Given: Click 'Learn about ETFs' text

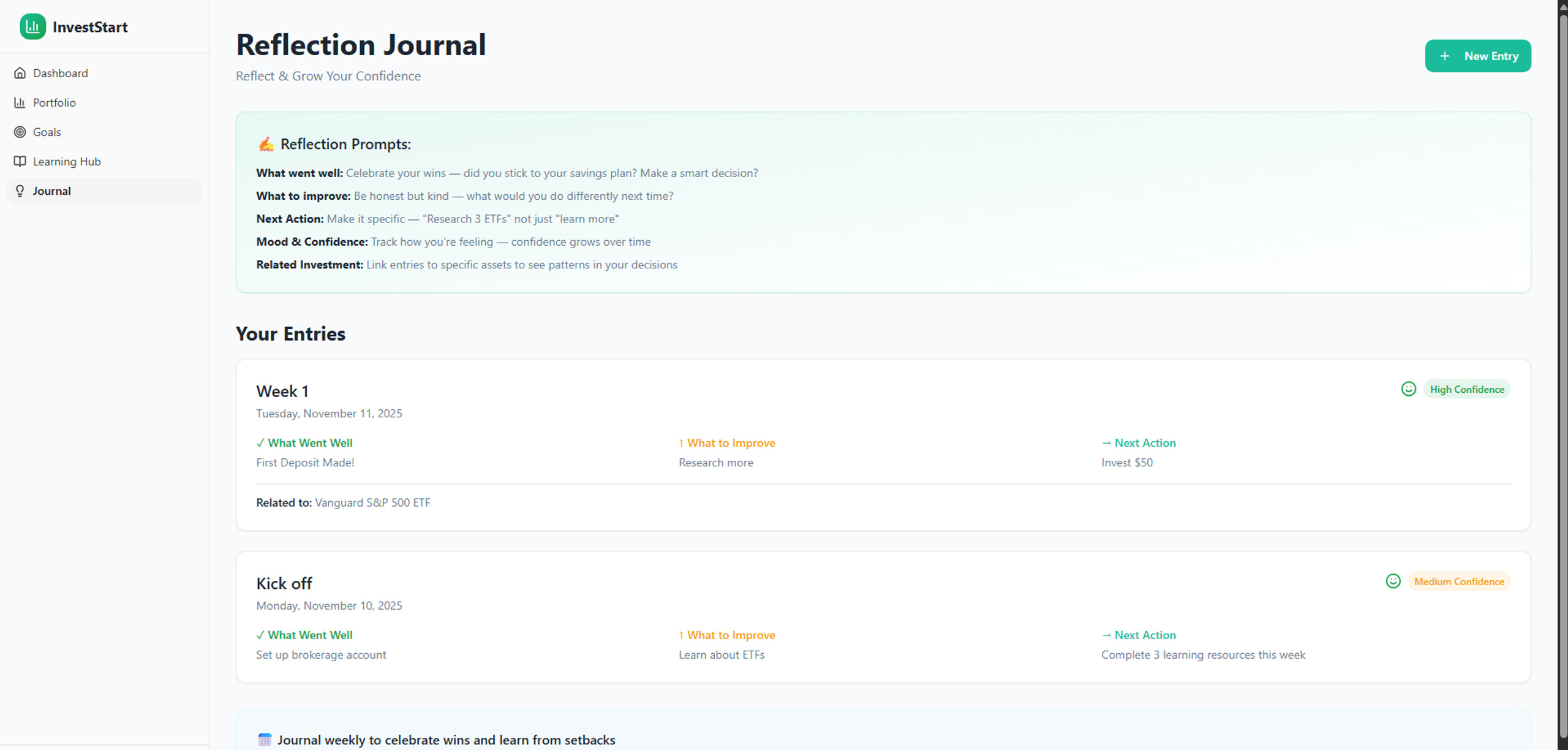Looking at the screenshot, I should coord(721,654).
